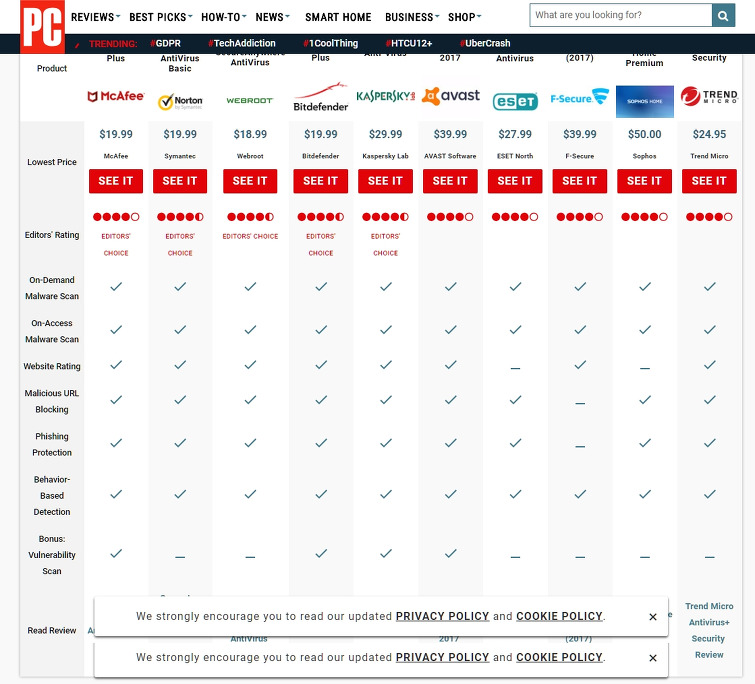The image size is (755, 684).
Task: Open the Smart Home section
Action: coord(338,17)
